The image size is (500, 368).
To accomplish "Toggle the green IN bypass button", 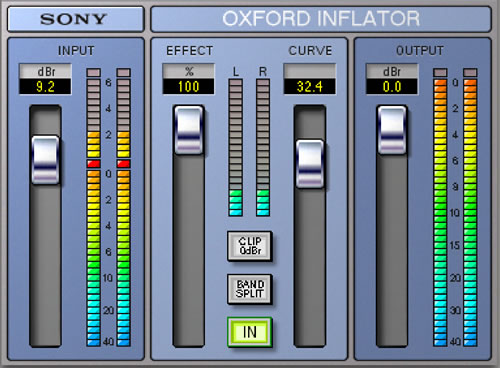I will point(250,332).
